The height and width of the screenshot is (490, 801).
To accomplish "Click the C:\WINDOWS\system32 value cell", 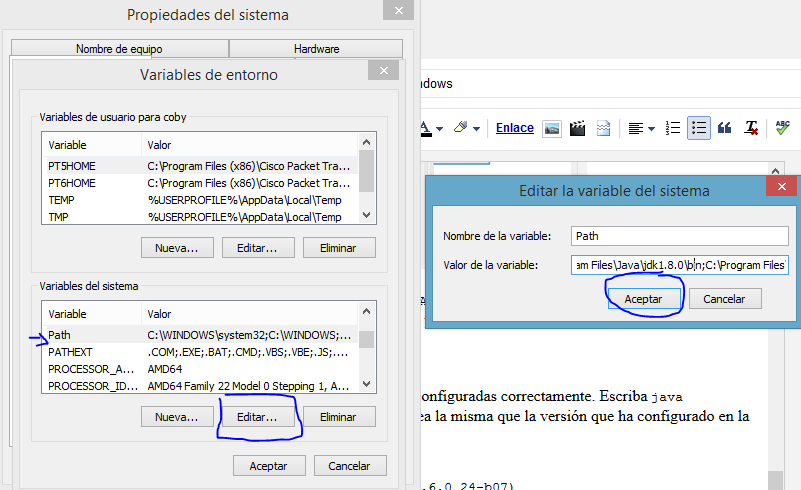I will click(249, 335).
